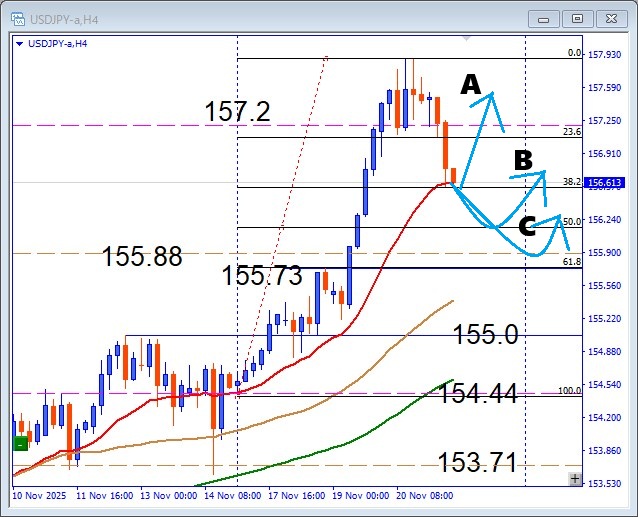Select the 155.73 text label
Image resolution: width=638 pixels, height=517 pixels.
click(x=262, y=277)
